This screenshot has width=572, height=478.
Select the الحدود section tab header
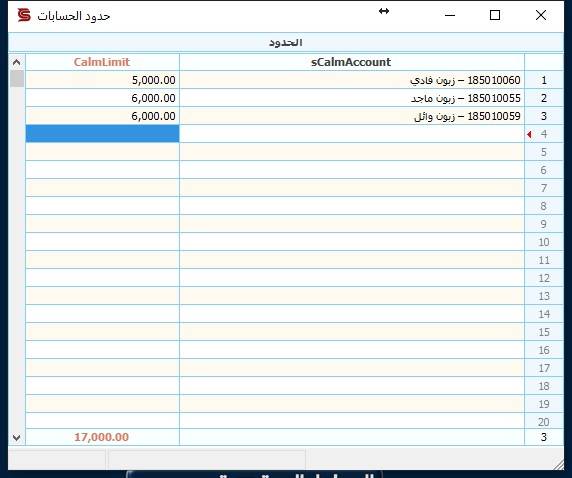point(286,42)
